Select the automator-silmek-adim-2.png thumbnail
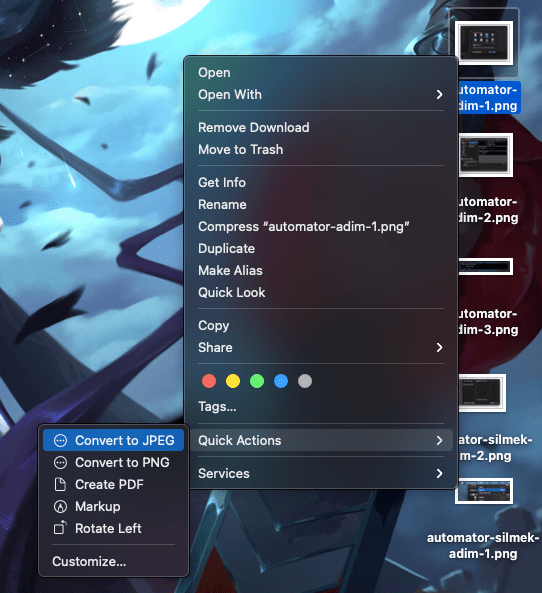 pos(482,393)
